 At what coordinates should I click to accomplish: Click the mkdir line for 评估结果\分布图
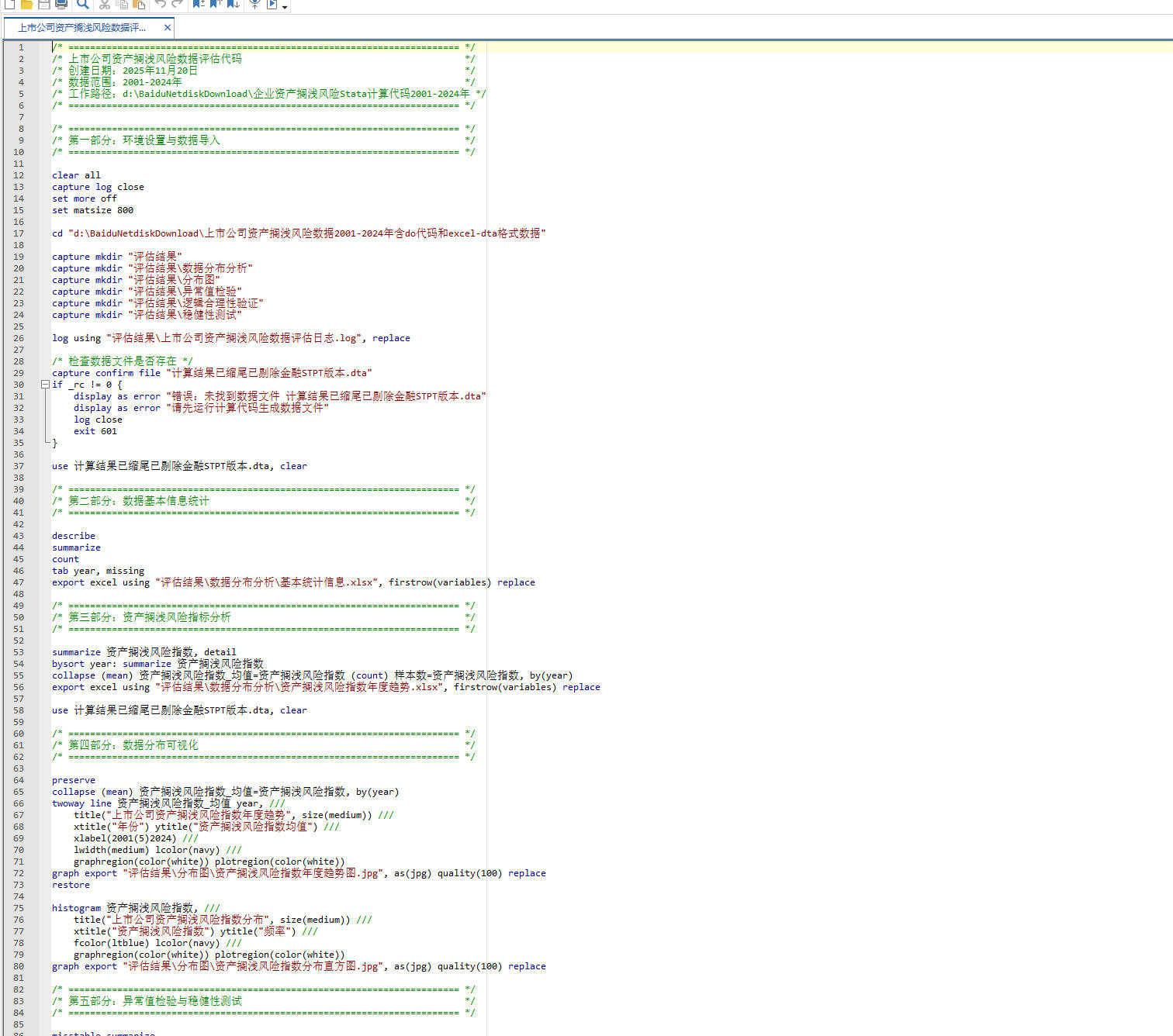point(136,280)
